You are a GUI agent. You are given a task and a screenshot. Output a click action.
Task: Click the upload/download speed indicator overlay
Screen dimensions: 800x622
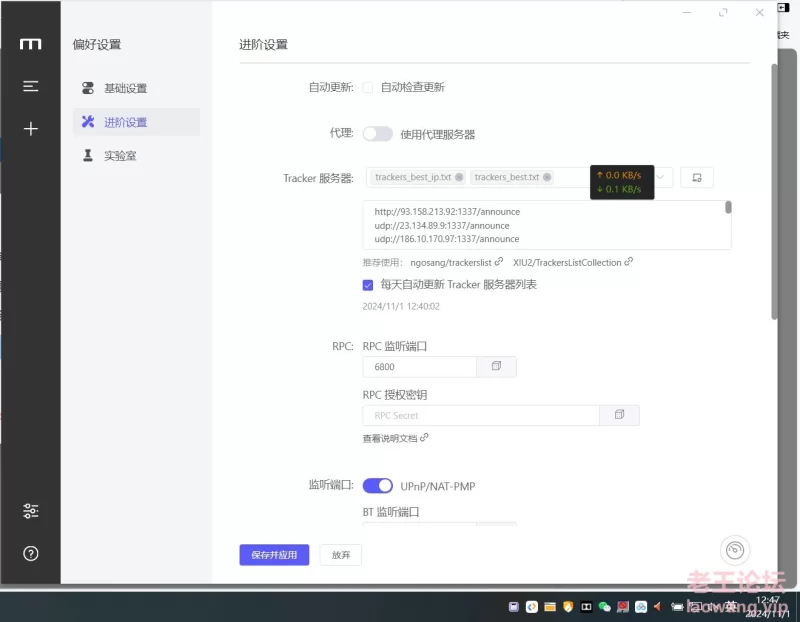622,182
